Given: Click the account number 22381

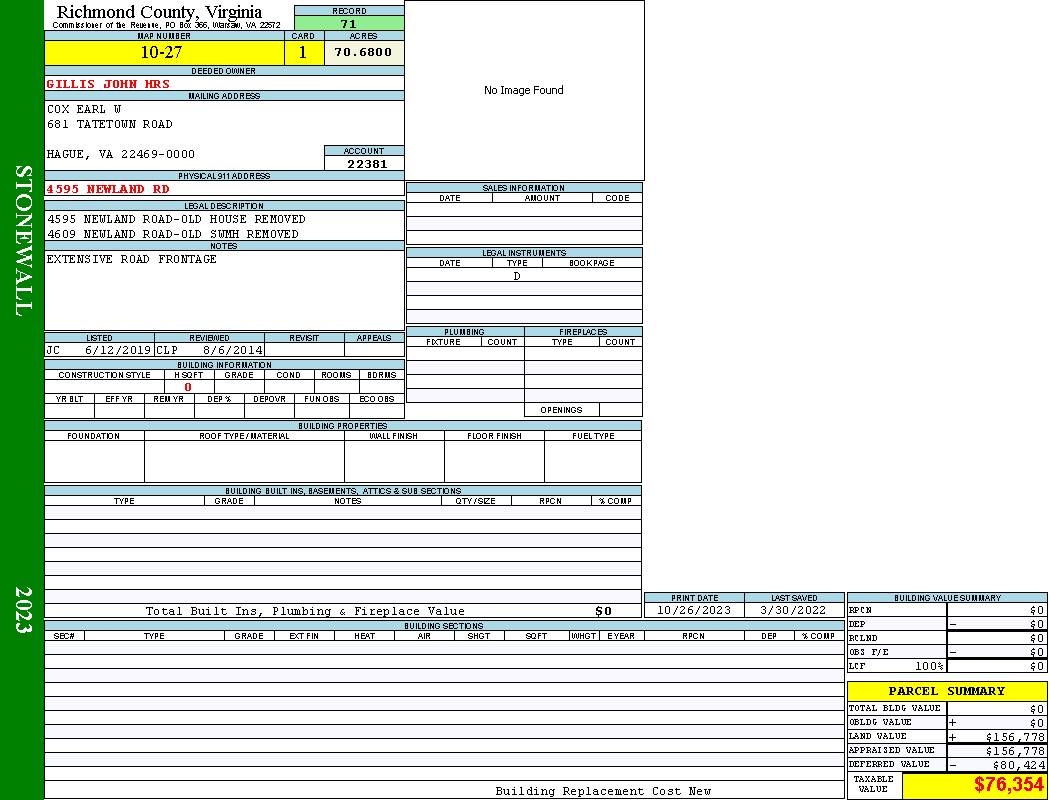Looking at the screenshot, I should click(x=364, y=164).
